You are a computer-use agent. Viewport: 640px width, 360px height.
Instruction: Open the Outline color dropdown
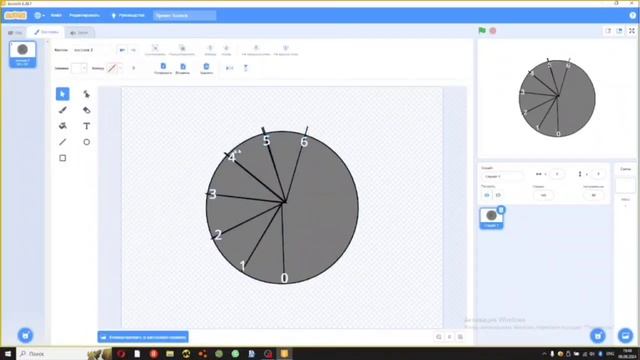point(115,68)
